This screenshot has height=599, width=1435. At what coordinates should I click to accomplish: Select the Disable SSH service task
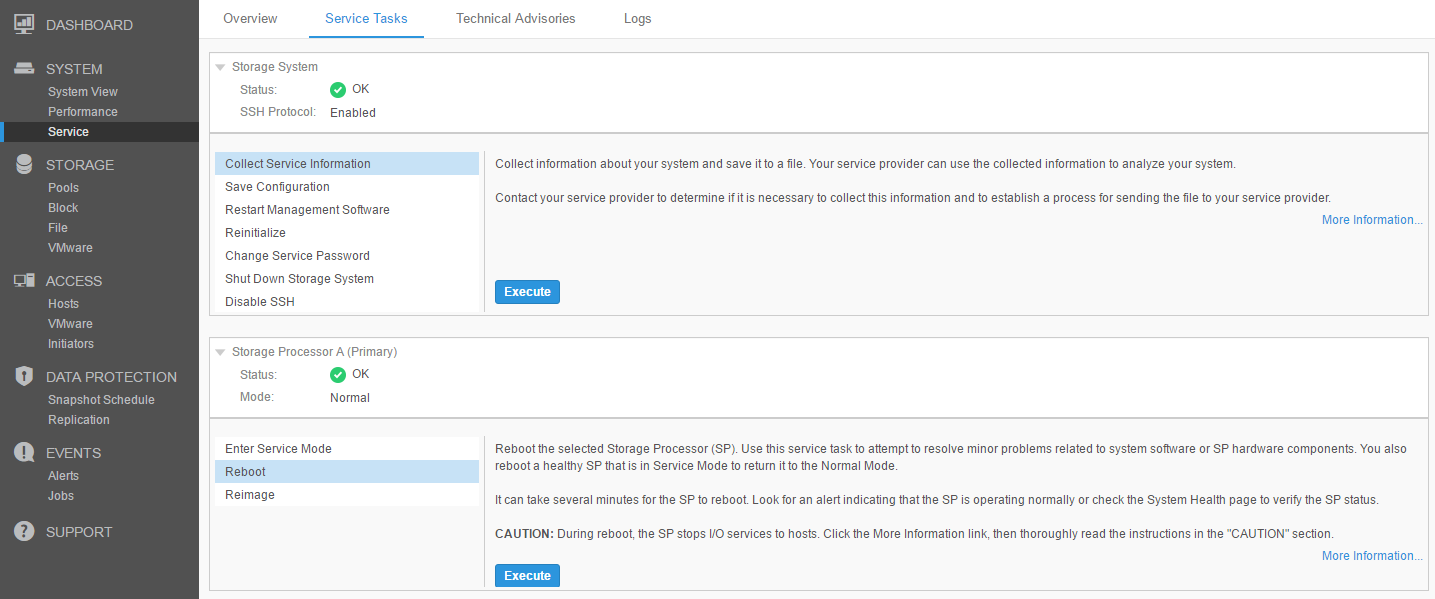pos(259,301)
